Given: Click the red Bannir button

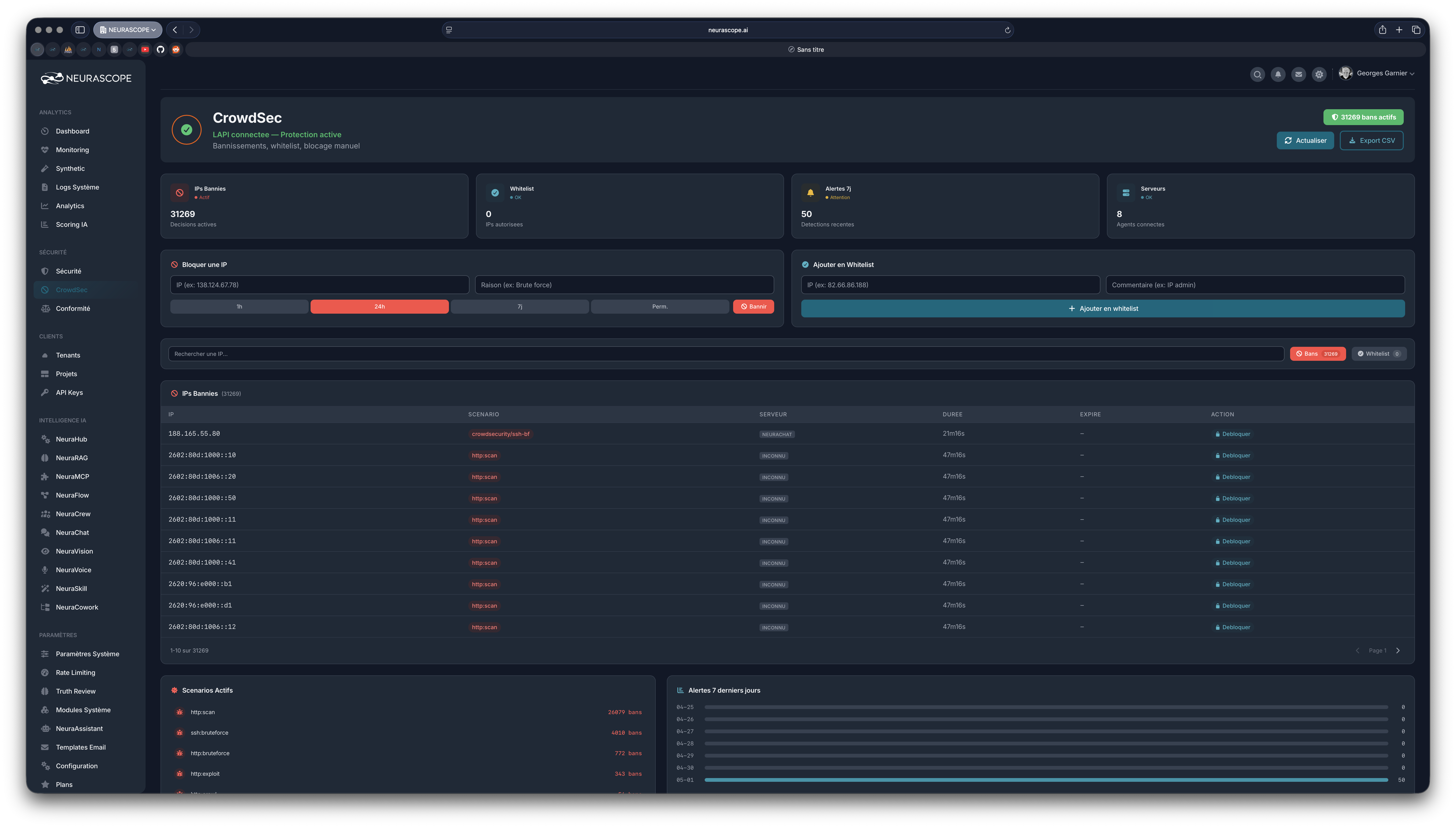Looking at the screenshot, I should tap(753, 306).
